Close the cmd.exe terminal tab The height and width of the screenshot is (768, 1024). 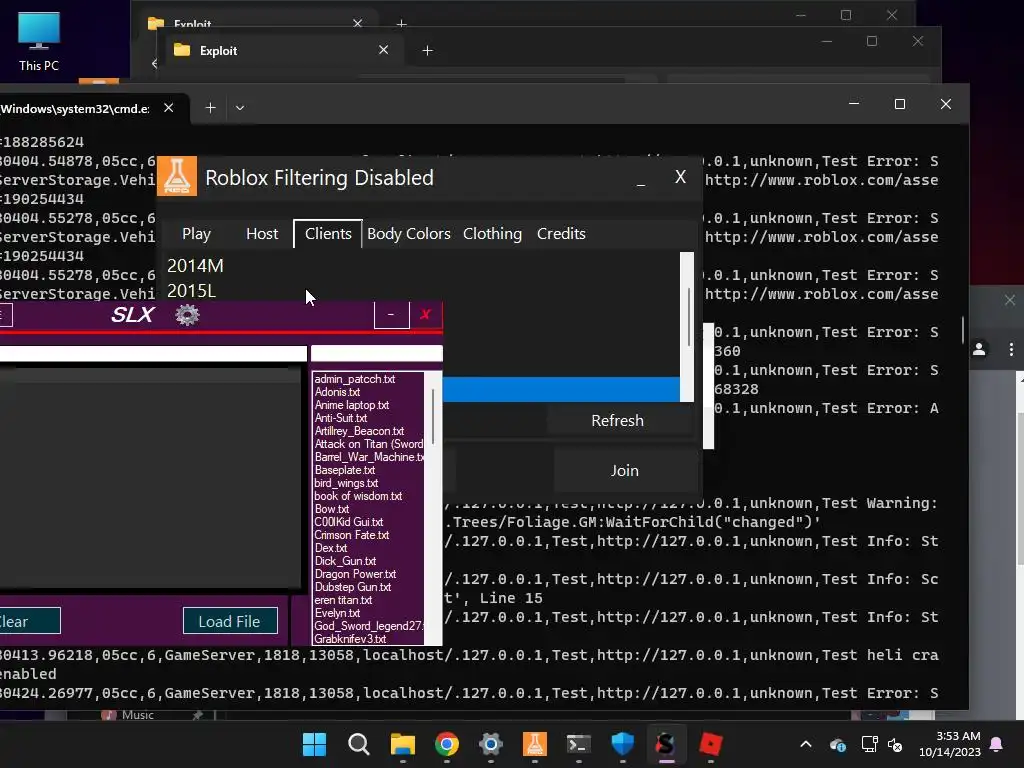[x=168, y=108]
